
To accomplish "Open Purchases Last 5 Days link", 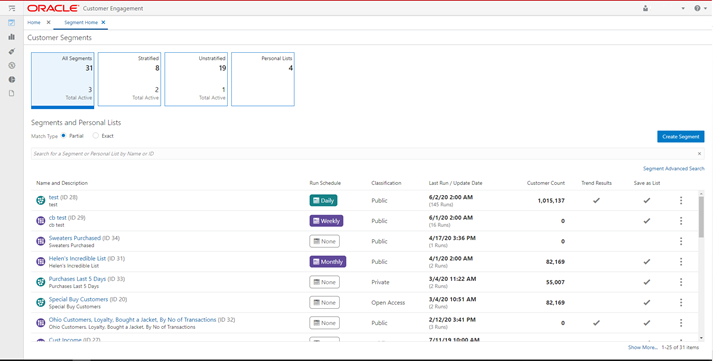I will pyautogui.click(x=77, y=279).
